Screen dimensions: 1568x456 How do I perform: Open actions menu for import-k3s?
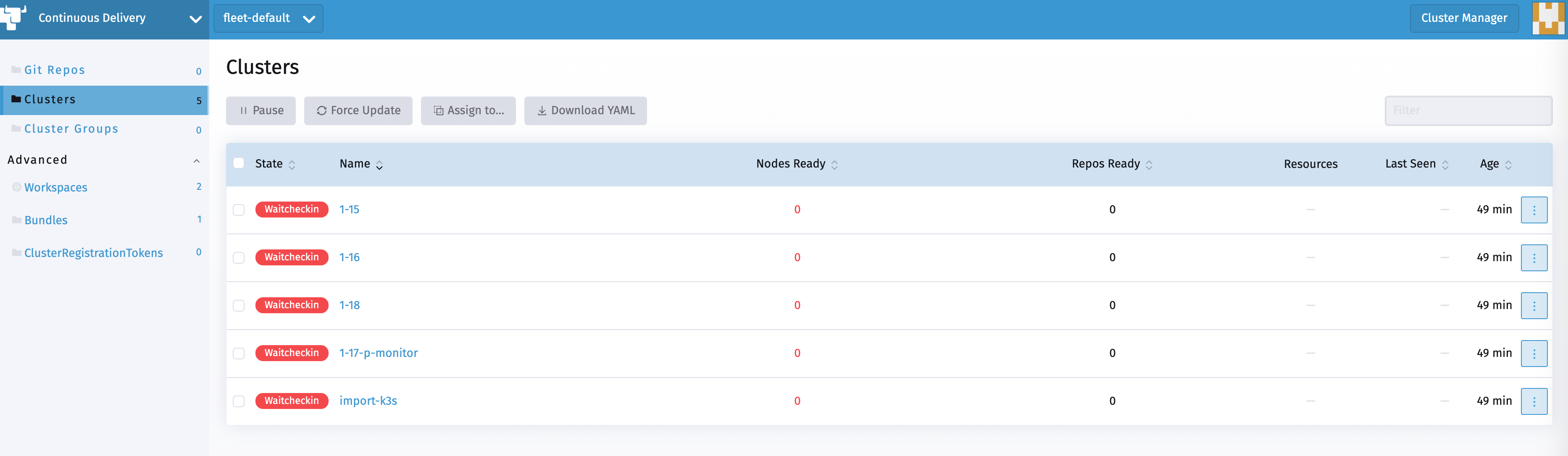(1533, 401)
